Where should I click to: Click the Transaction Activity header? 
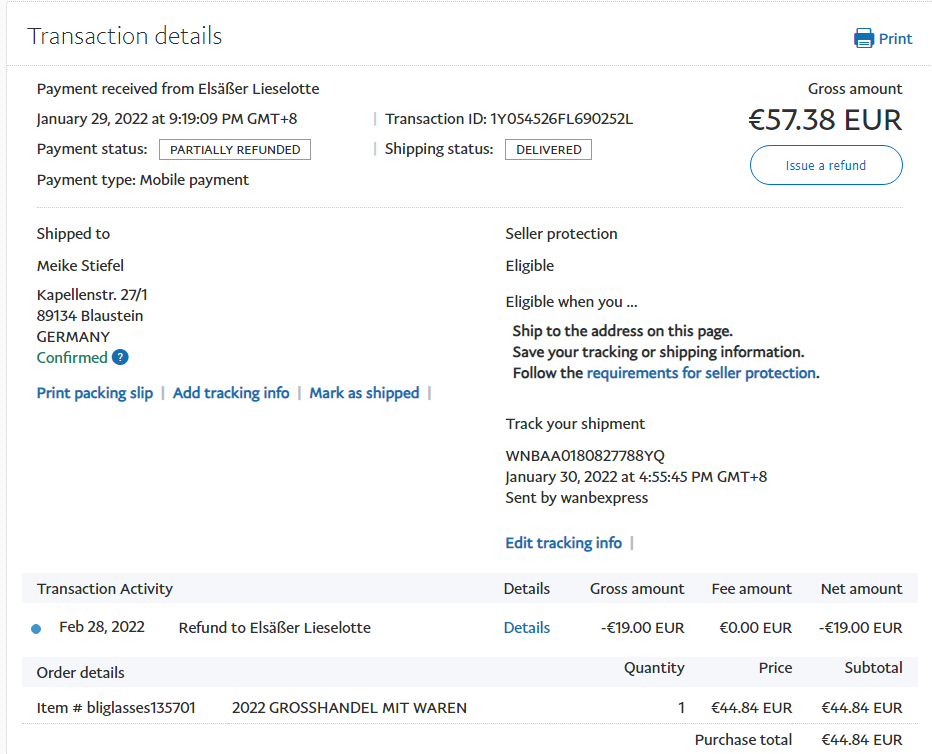(105, 589)
